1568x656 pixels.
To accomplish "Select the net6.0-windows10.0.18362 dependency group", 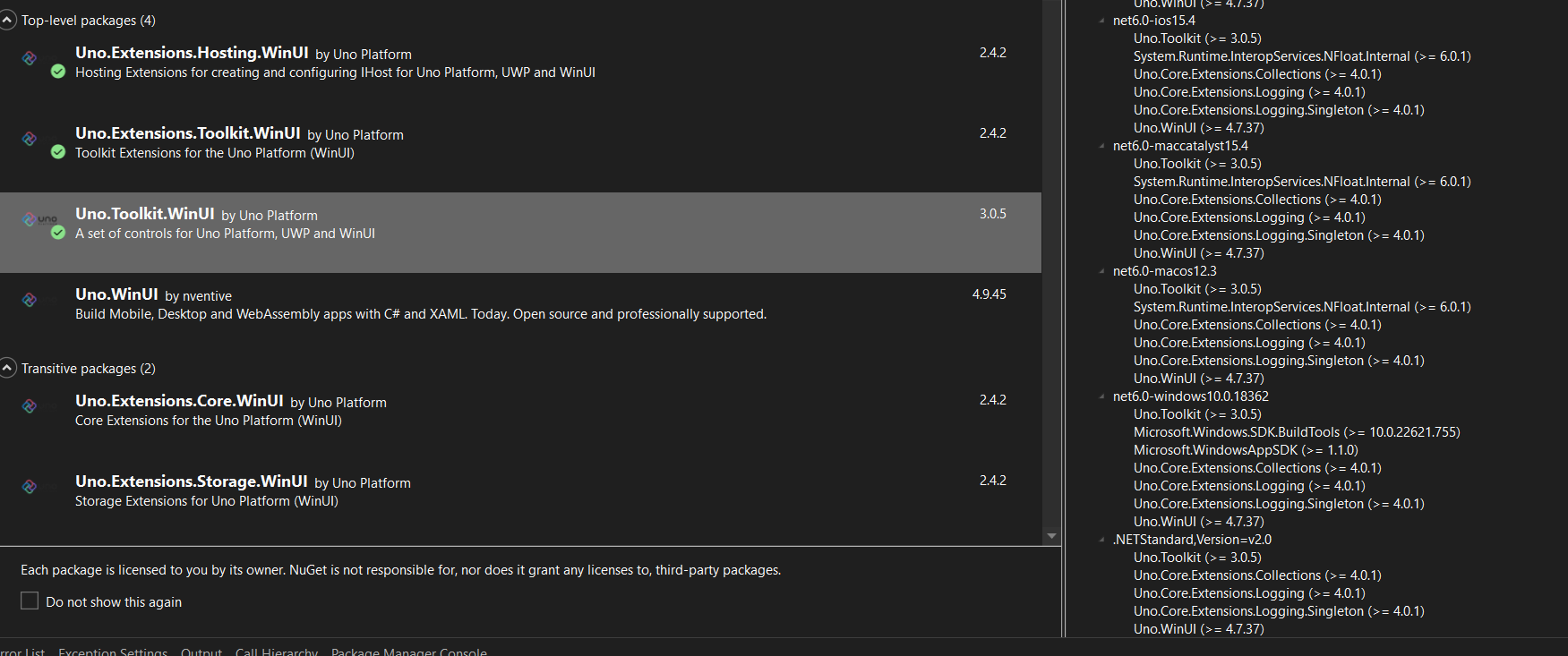I will pyautogui.click(x=1191, y=396).
